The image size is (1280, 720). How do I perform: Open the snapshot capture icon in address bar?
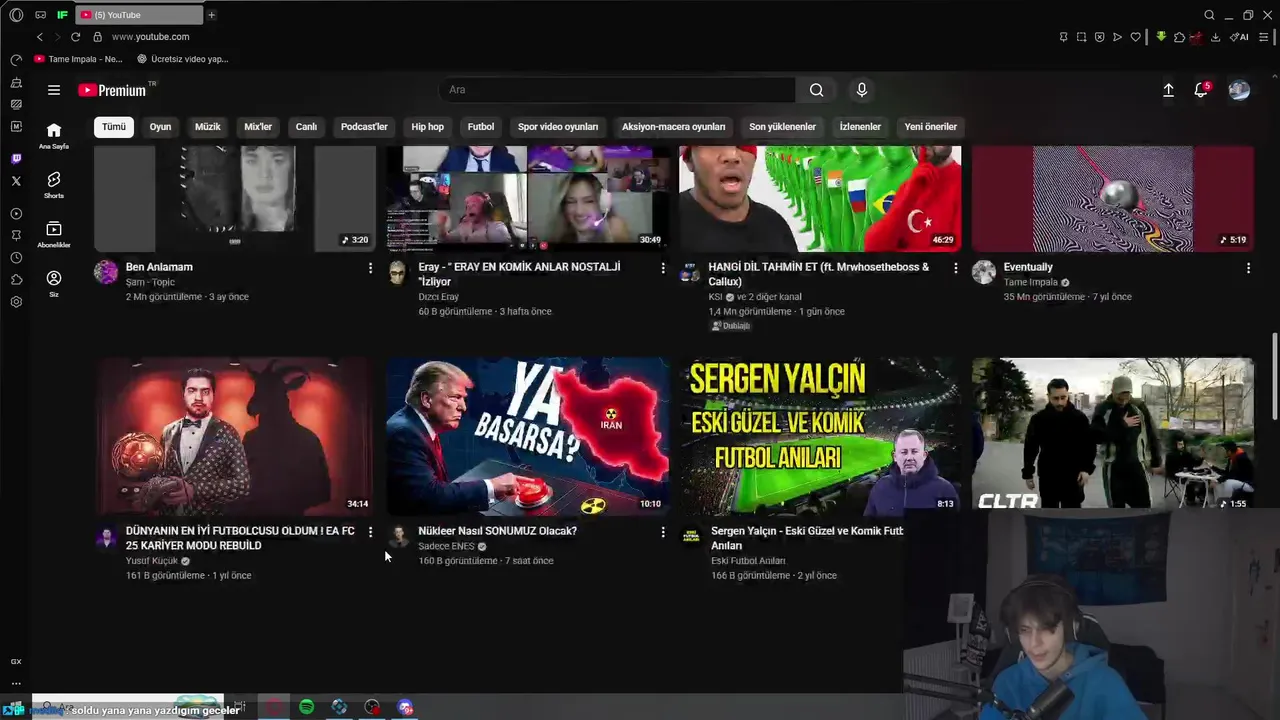coord(1081,37)
